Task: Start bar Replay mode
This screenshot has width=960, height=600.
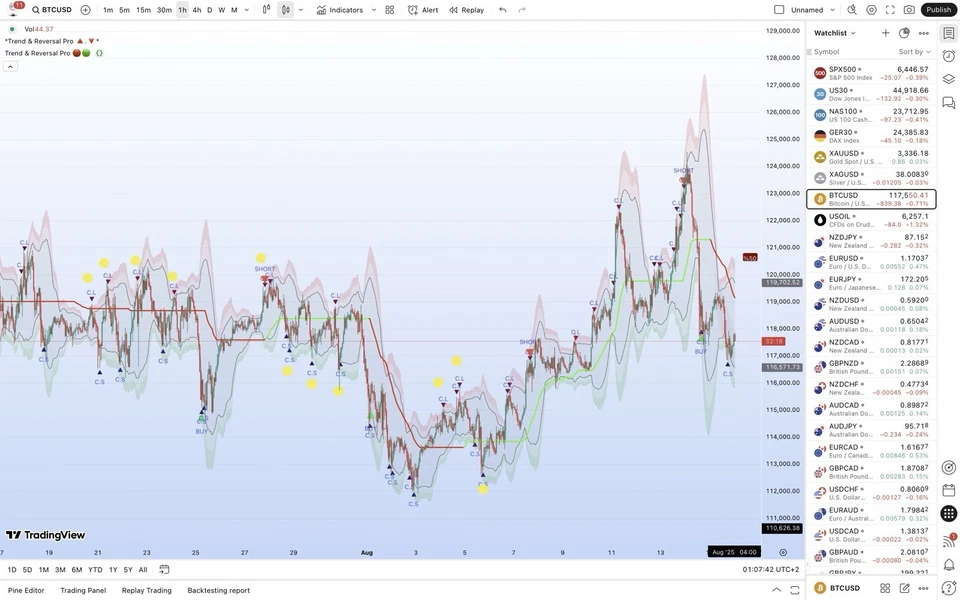Action: click(x=465, y=10)
